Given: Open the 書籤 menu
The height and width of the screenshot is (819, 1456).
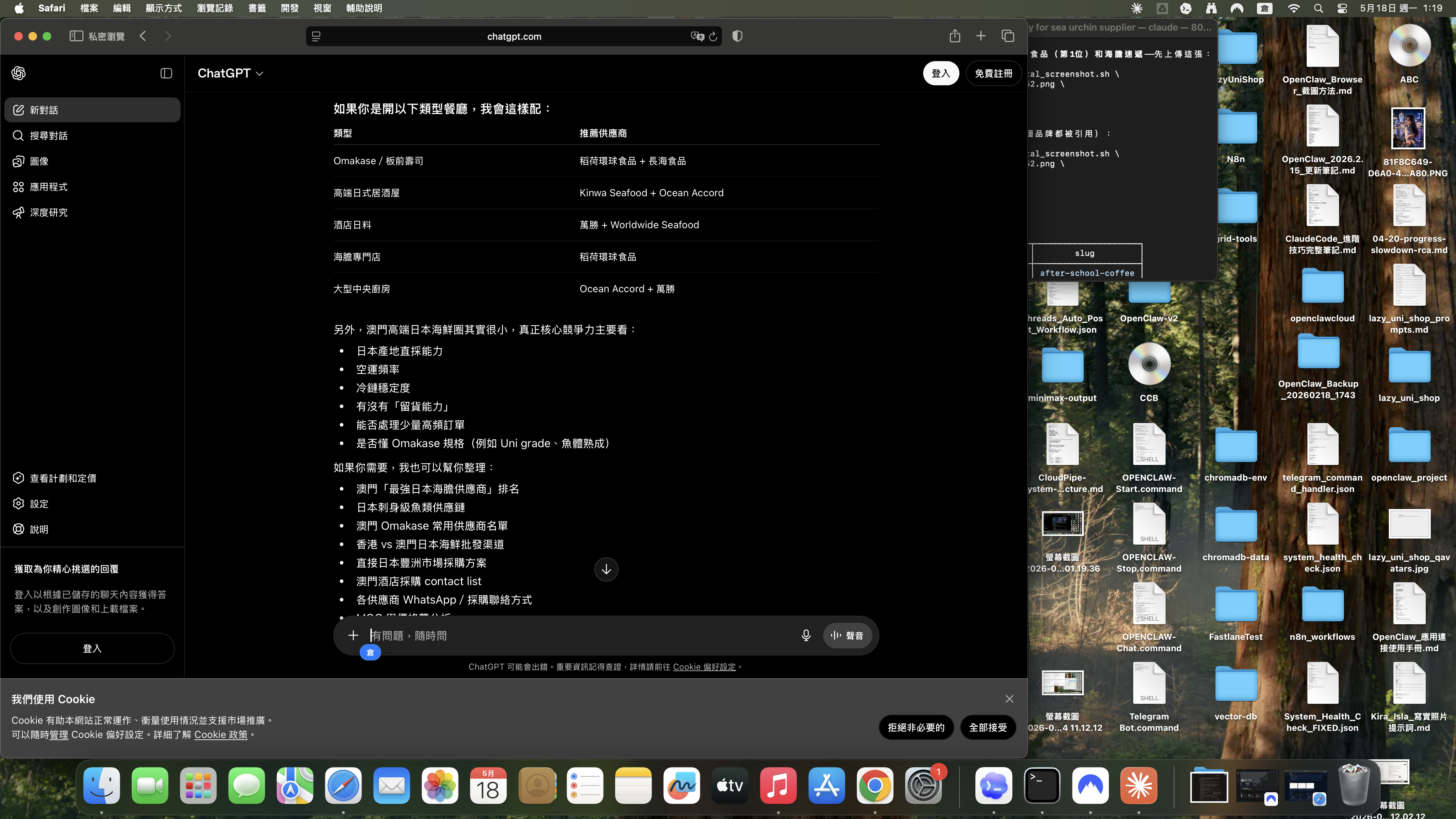Looking at the screenshot, I should pyautogui.click(x=257, y=8).
